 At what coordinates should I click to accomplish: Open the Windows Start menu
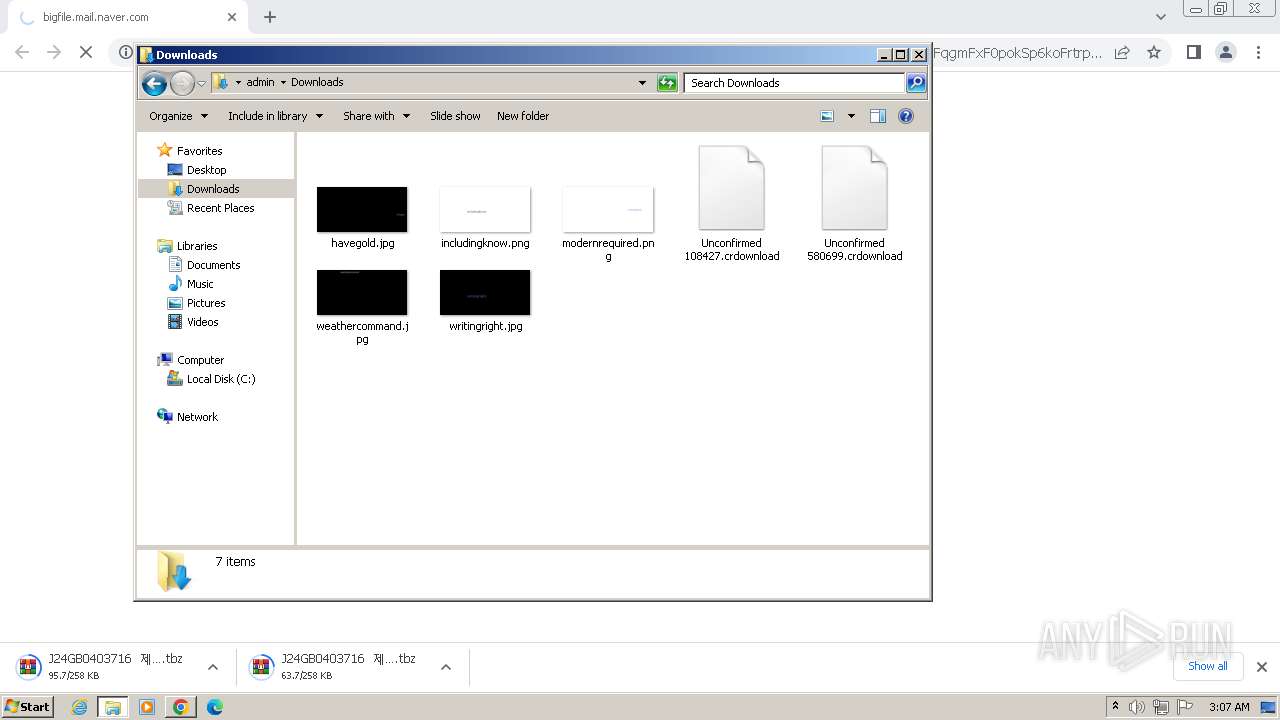(x=27, y=706)
